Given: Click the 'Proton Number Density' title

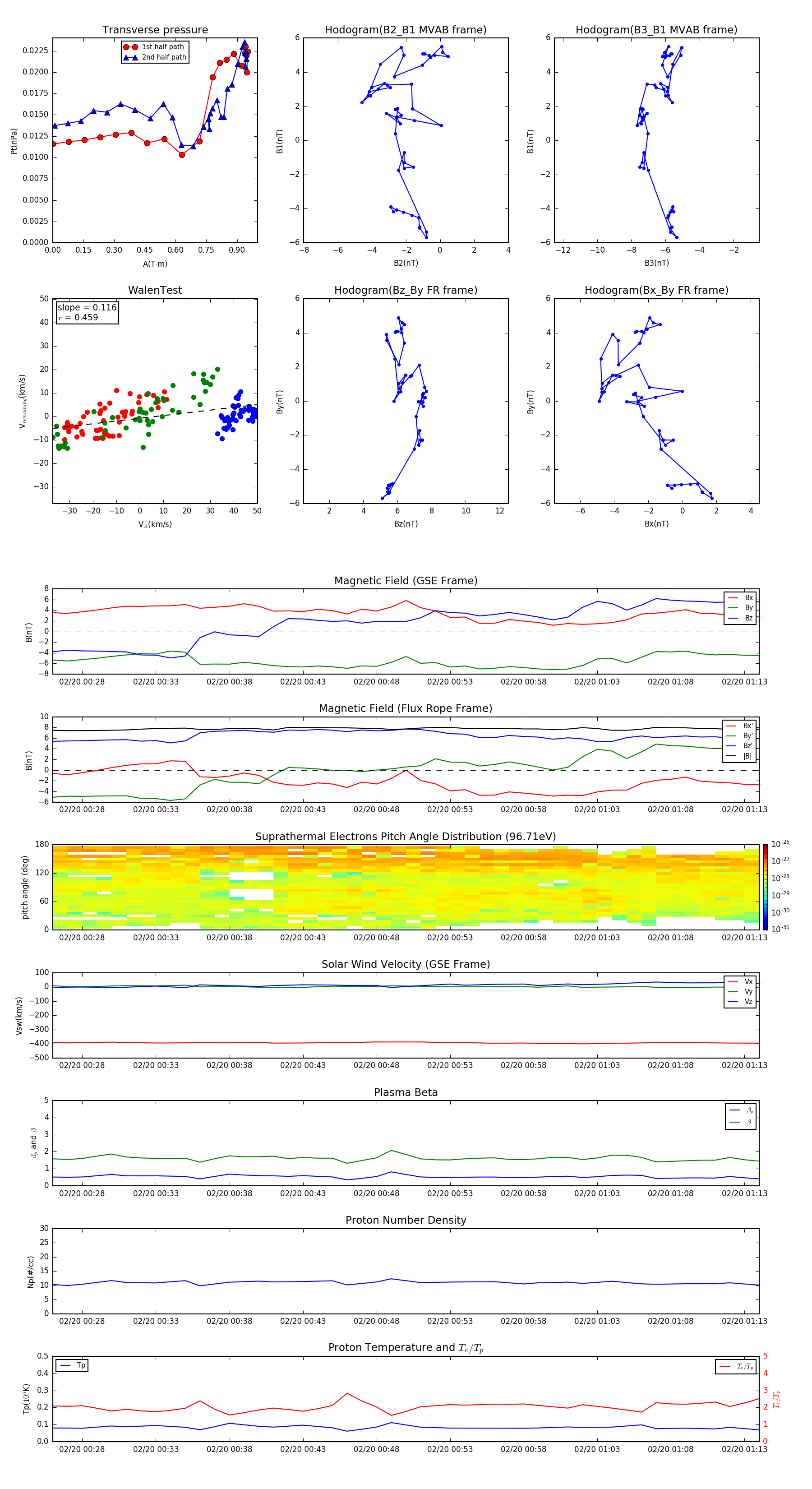Looking at the screenshot, I should [406, 1220].
